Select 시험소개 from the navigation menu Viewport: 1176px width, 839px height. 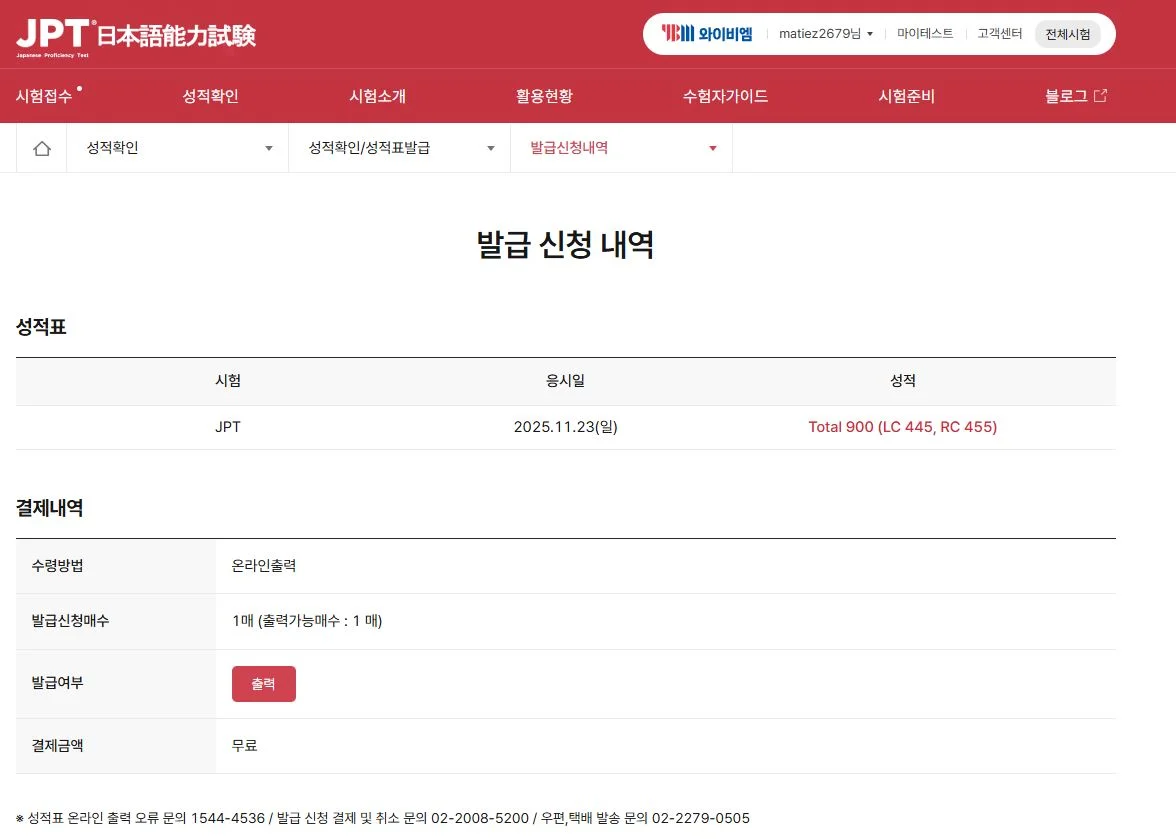(377, 96)
